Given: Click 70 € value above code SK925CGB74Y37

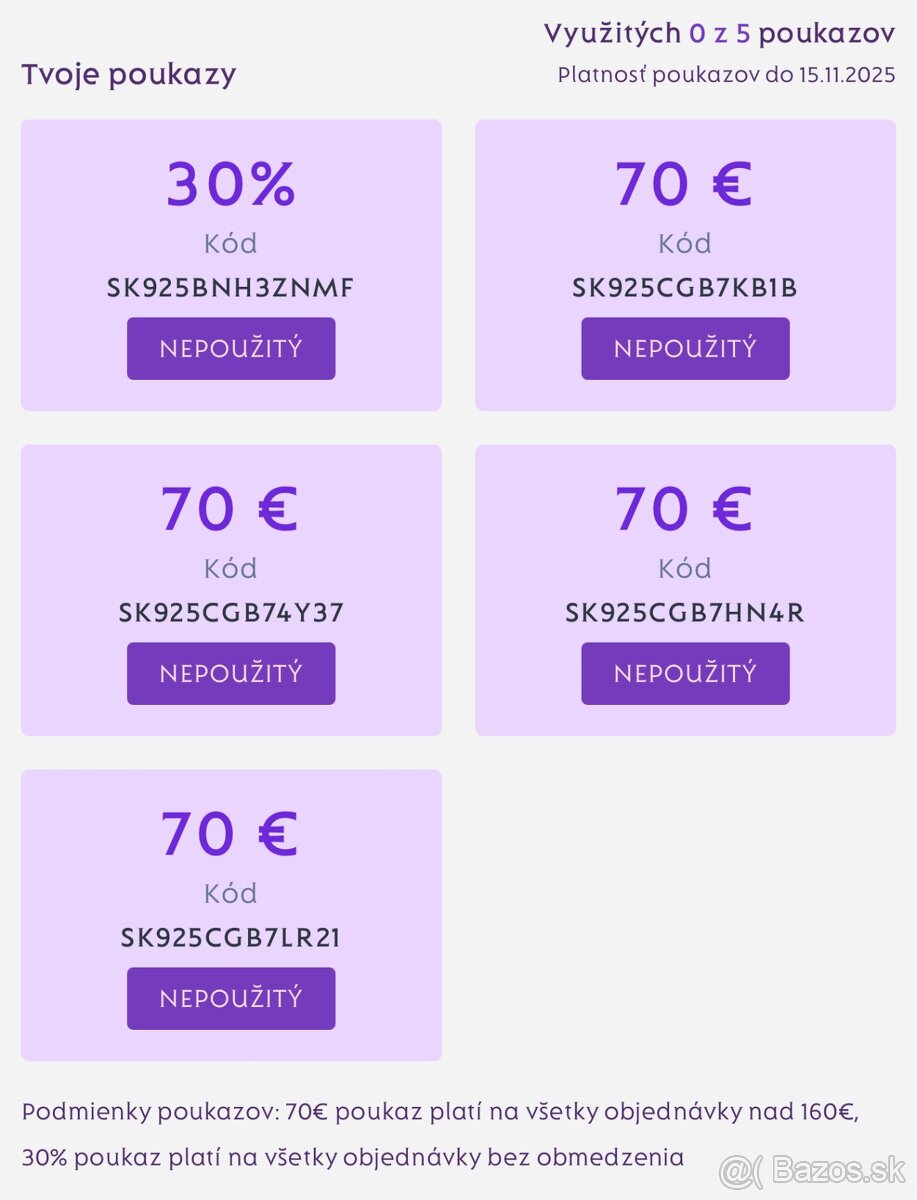Looking at the screenshot, I should click(231, 509).
